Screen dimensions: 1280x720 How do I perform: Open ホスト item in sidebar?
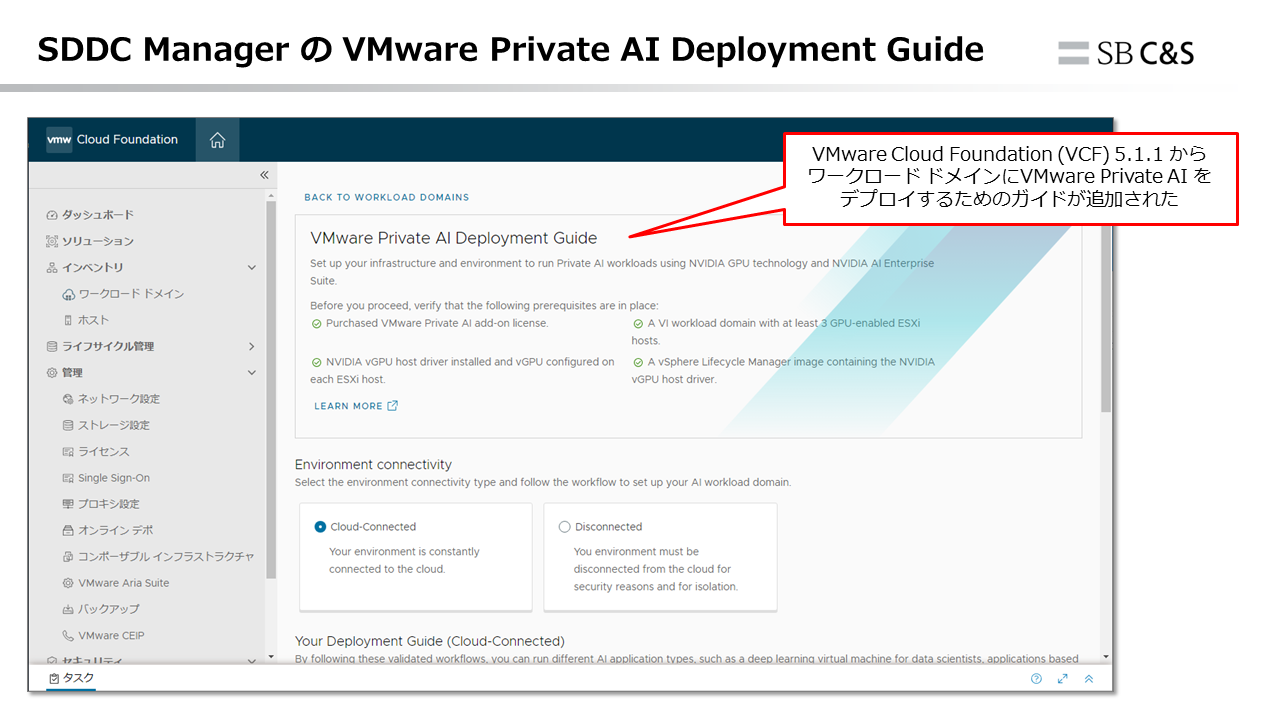[x=94, y=320]
